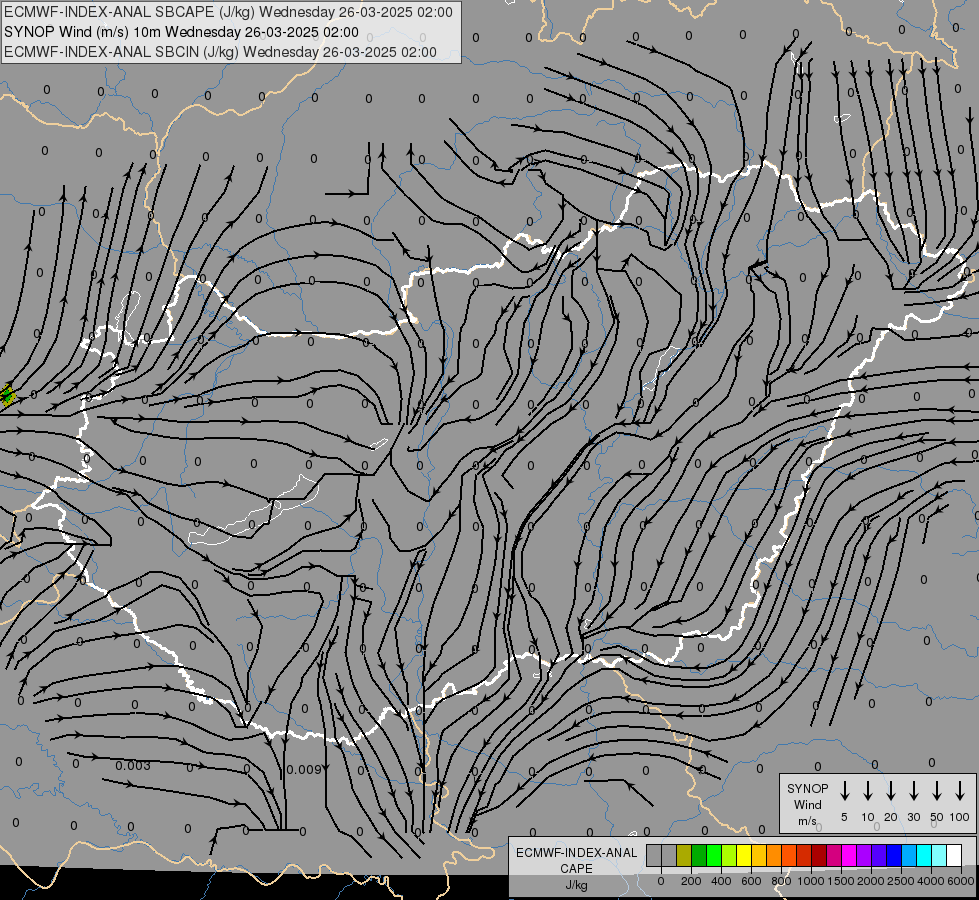Pick the magenta CAPE legend swatch
Image resolution: width=979 pixels, height=900 pixels.
pos(849,855)
